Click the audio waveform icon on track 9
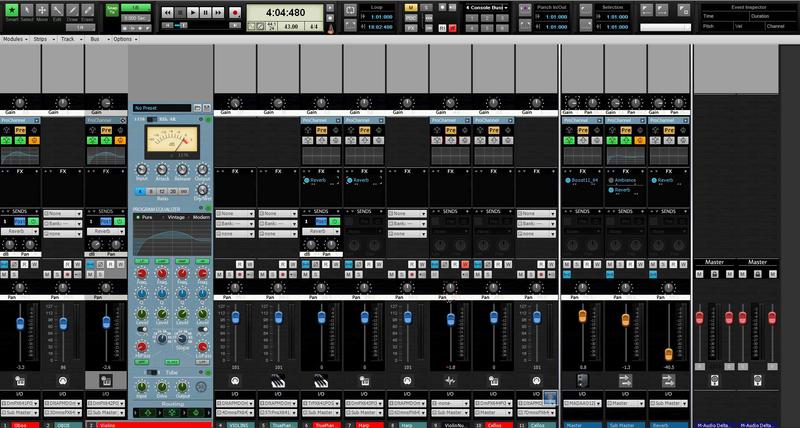This screenshot has width=800, height=428. 450,381
